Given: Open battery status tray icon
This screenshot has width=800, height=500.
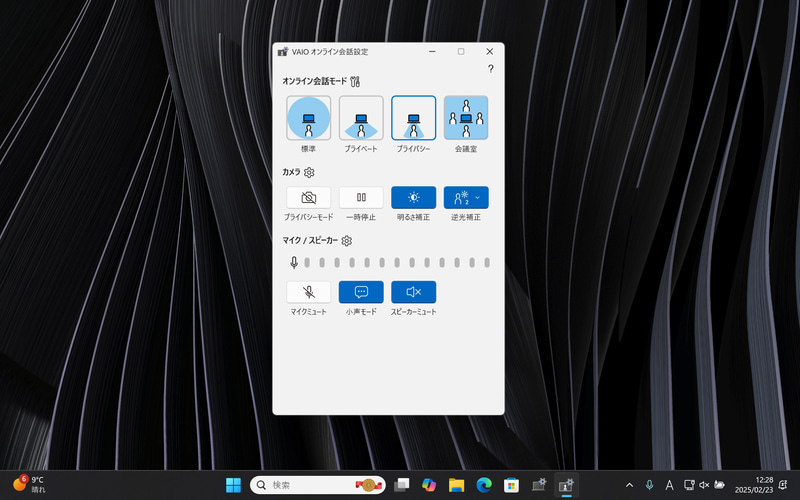Looking at the screenshot, I should pyautogui.click(x=719, y=485).
